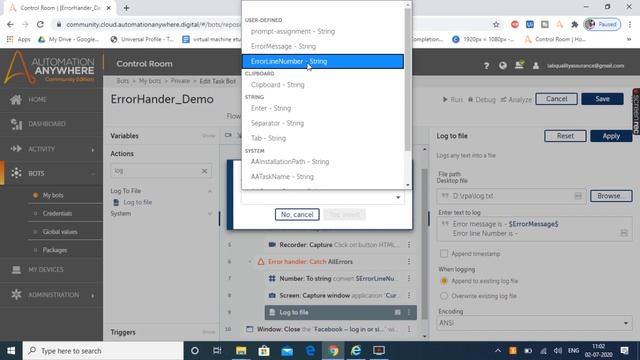Open options for Number: To string step

coord(409,278)
